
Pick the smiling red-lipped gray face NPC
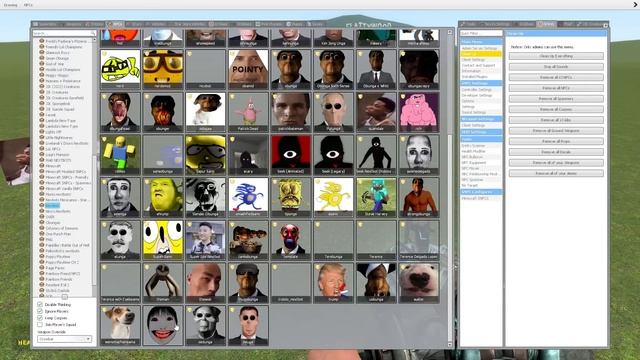163,325
